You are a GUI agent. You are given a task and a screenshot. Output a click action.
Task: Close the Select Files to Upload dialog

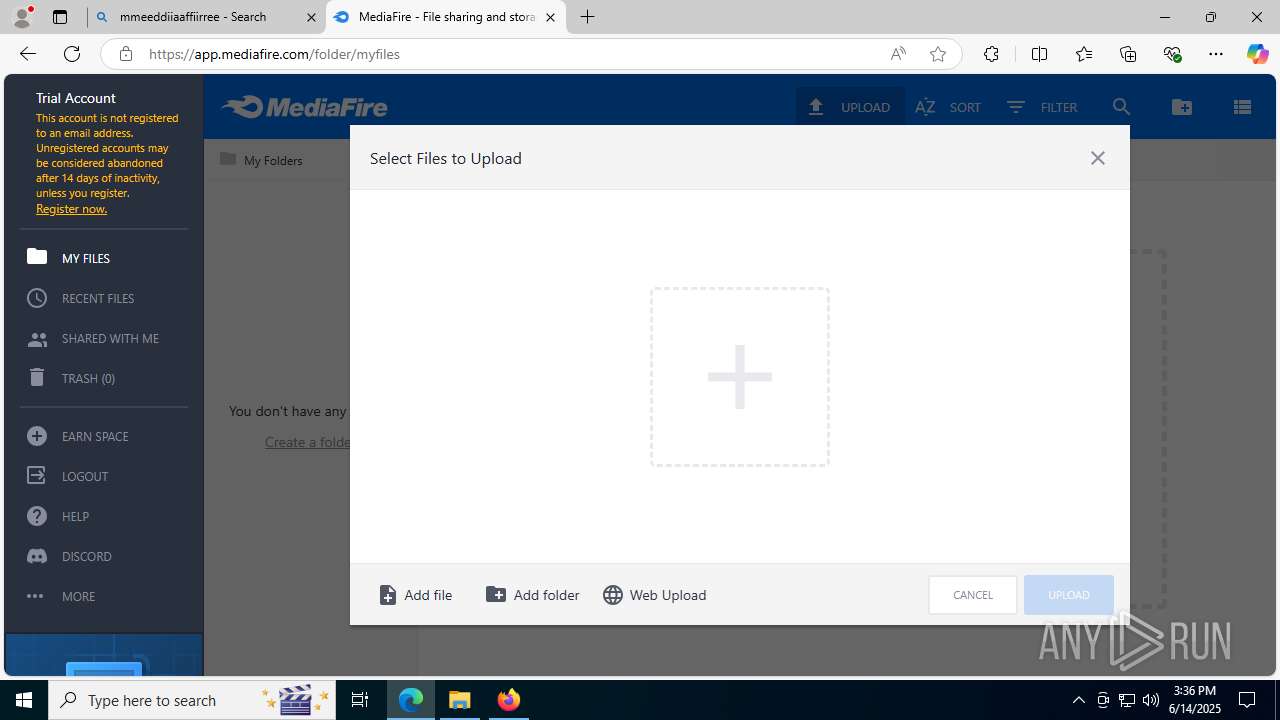tap(1097, 158)
